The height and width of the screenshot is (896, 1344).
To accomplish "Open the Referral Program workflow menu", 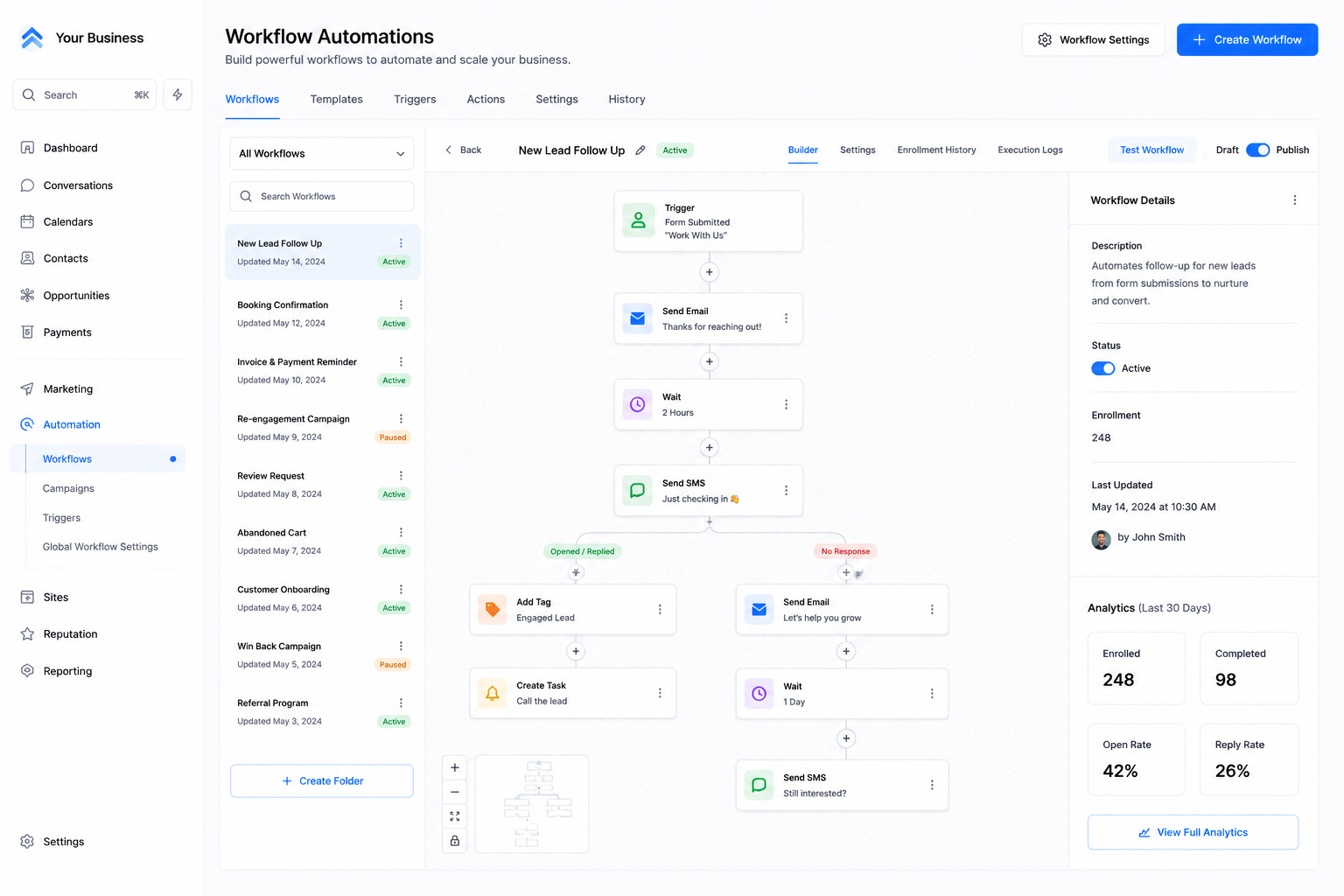I will [x=402, y=703].
